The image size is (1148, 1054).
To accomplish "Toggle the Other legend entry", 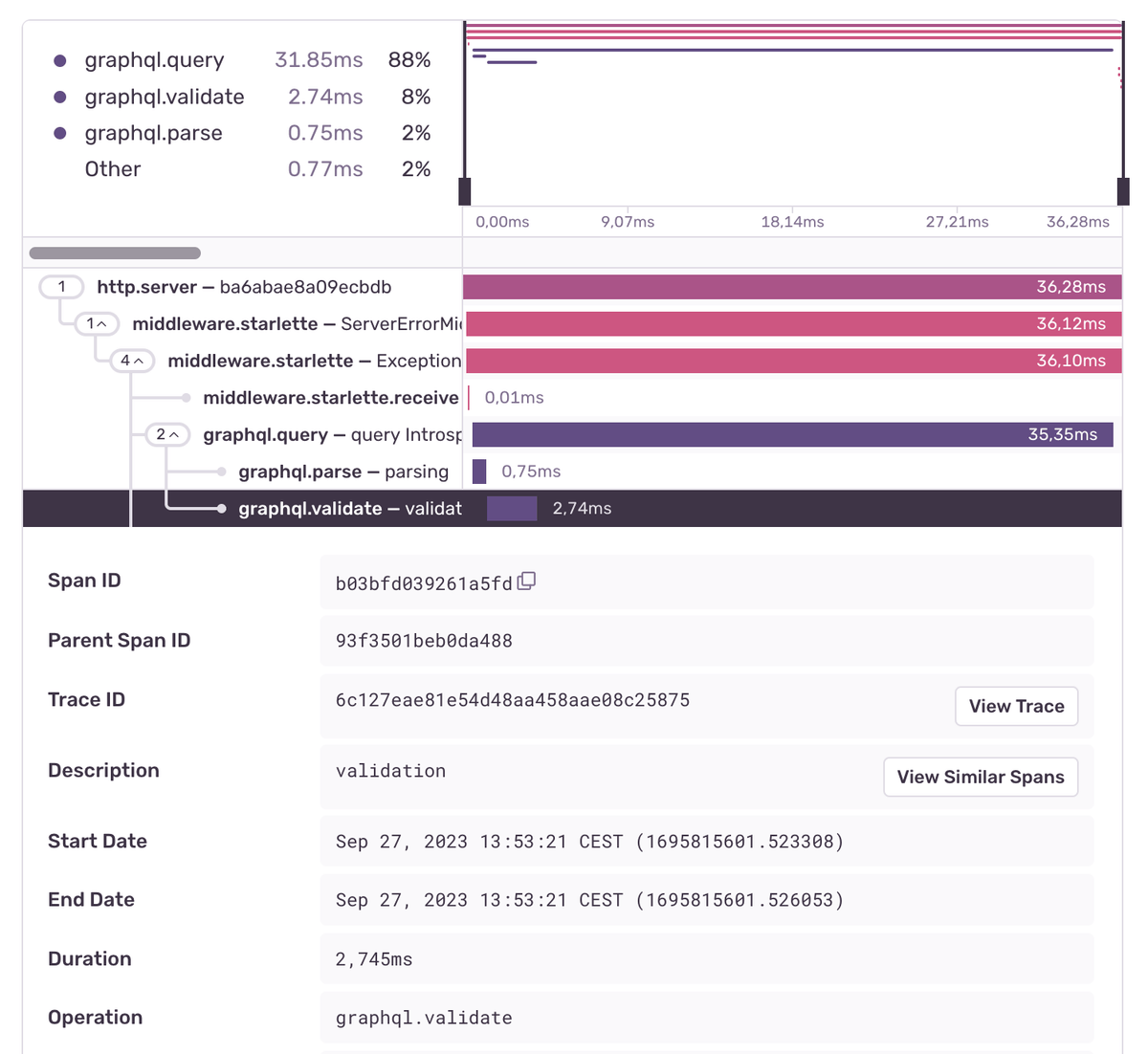I will tap(112, 168).
